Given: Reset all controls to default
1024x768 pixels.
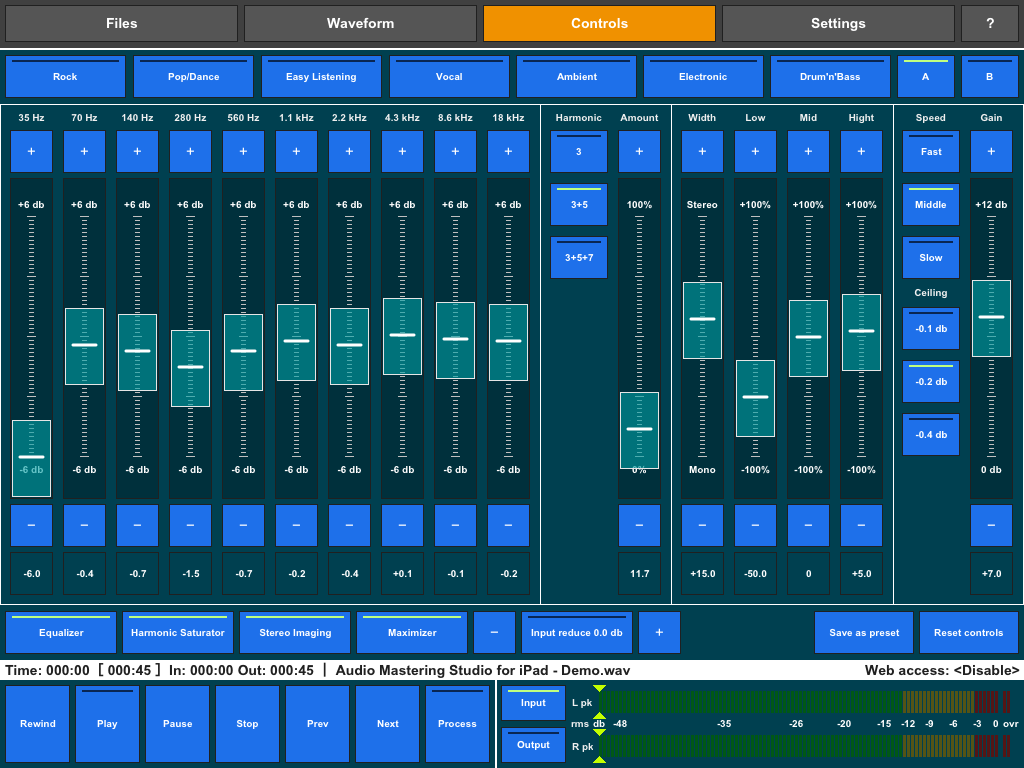Looking at the screenshot, I should 968,632.
